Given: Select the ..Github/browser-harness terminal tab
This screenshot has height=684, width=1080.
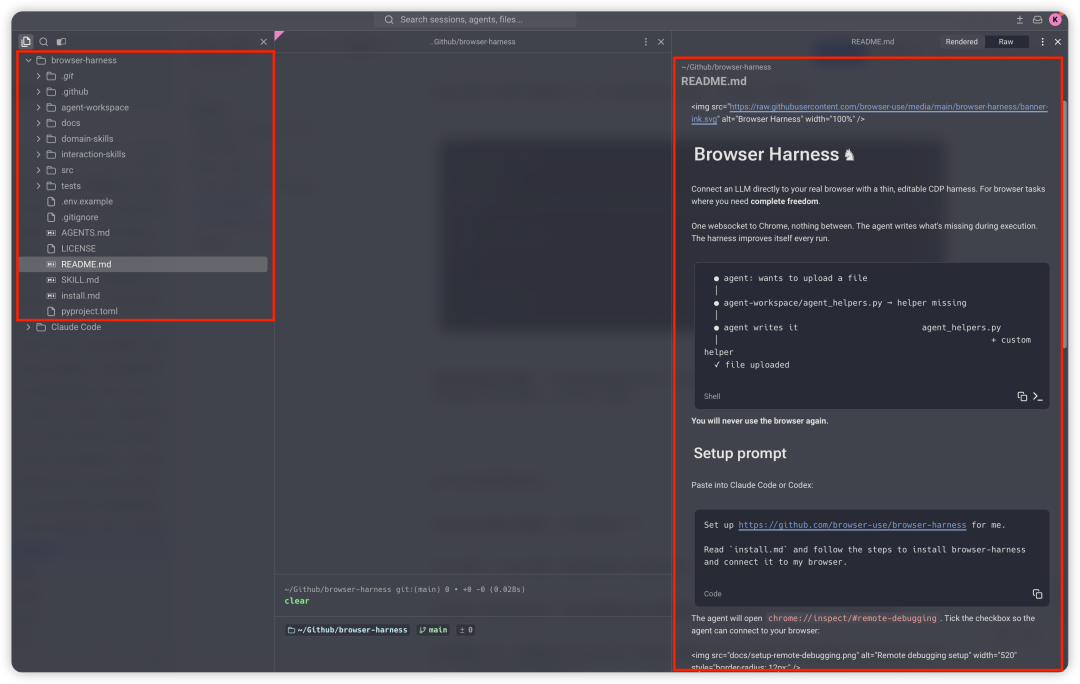Looking at the screenshot, I should (x=472, y=42).
